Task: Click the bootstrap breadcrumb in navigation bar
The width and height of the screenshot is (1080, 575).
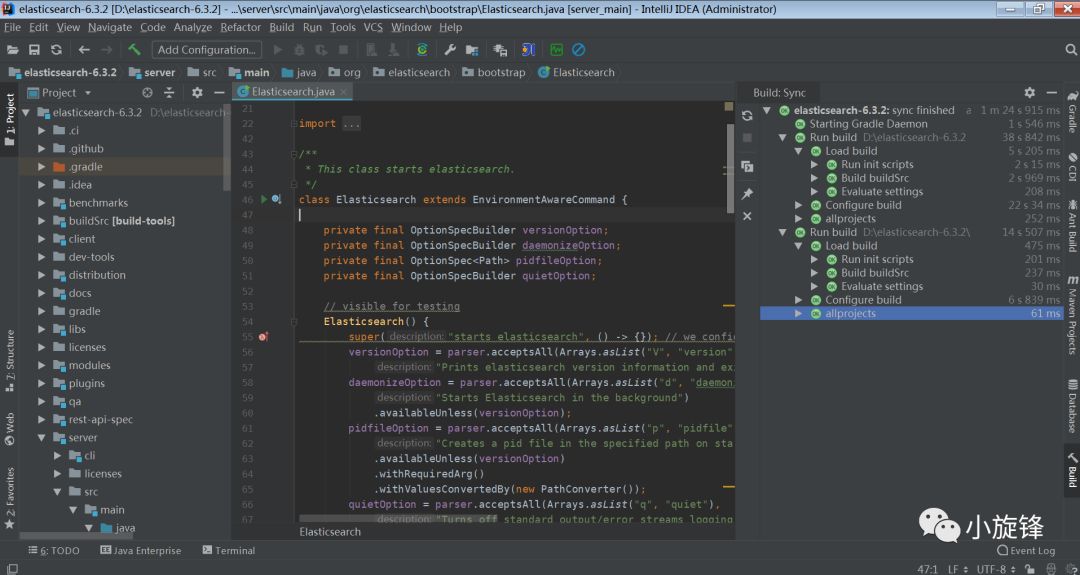Action: click(x=500, y=72)
